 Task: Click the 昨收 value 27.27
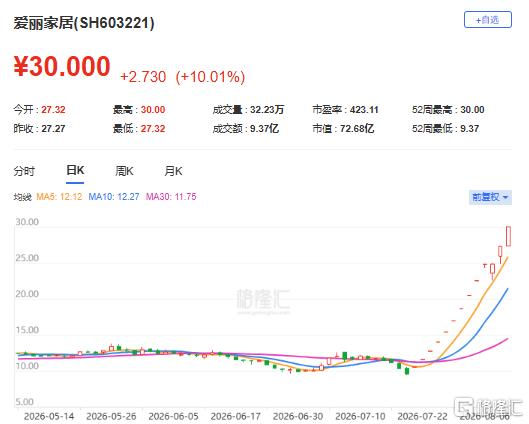click(53, 129)
